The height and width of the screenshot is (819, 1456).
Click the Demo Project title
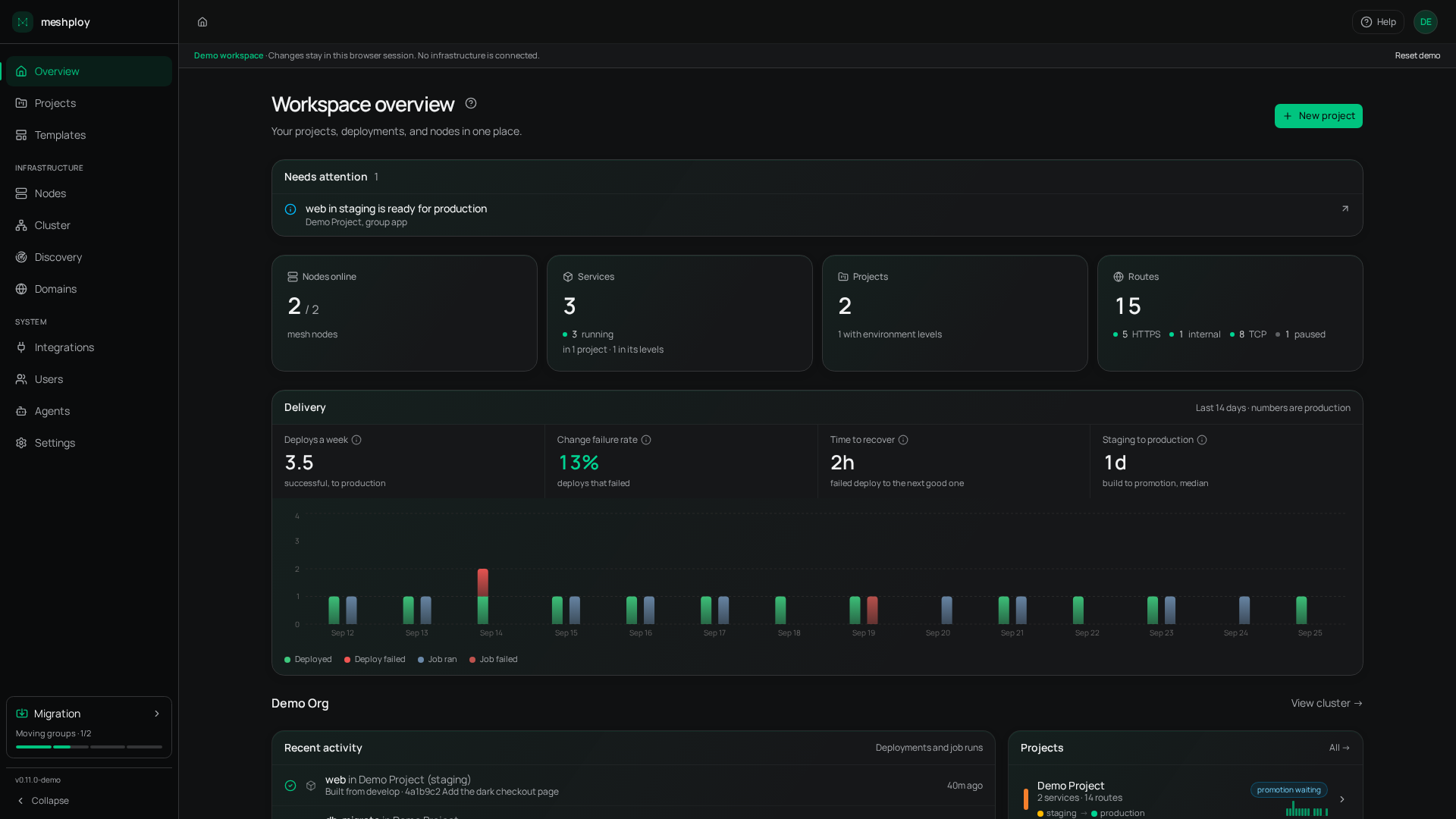pos(1071,786)
